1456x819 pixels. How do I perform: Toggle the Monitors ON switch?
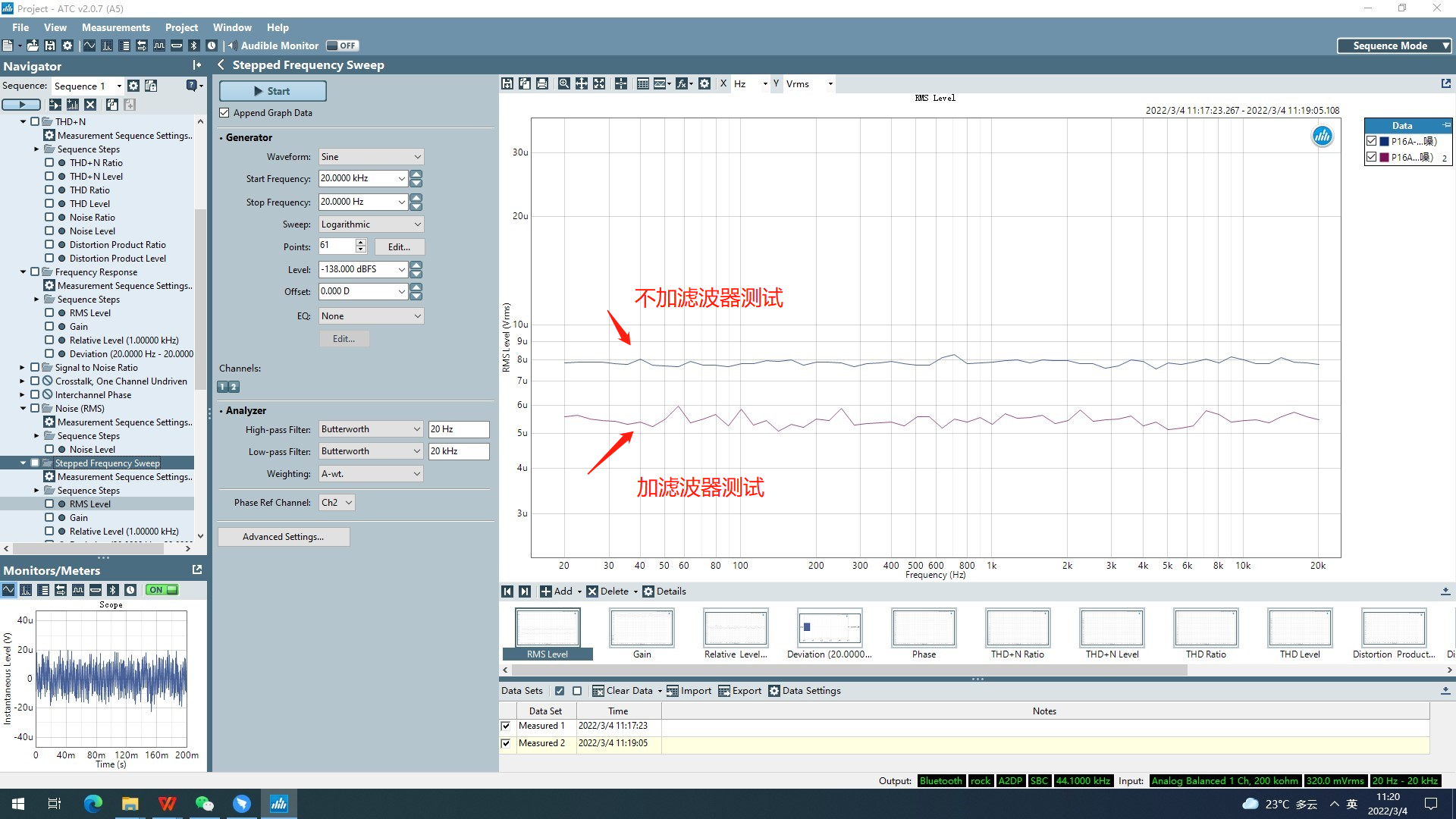pyautogui.click(x=162, y=590)
